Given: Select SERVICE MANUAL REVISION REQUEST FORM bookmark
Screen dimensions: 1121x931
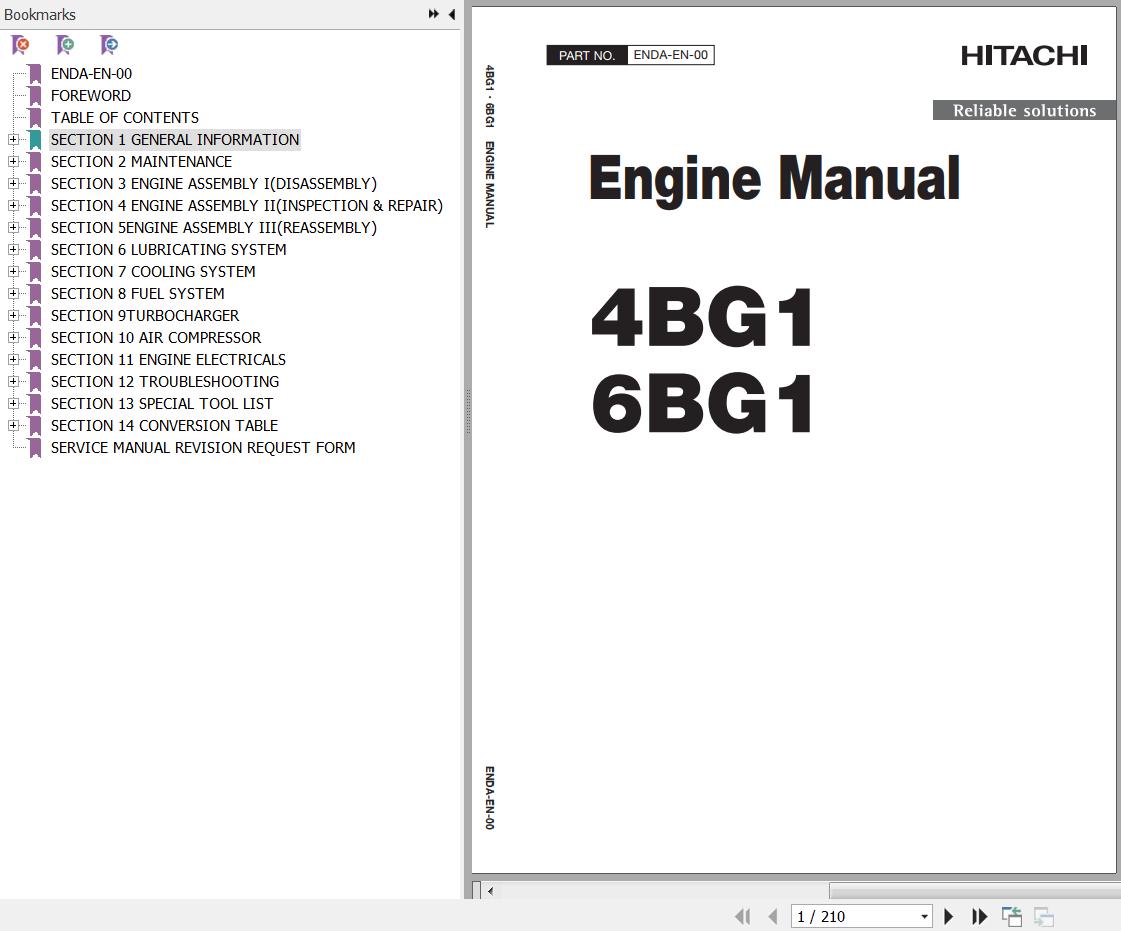Looking at the screenshot, I should click(x=203, y=448).
